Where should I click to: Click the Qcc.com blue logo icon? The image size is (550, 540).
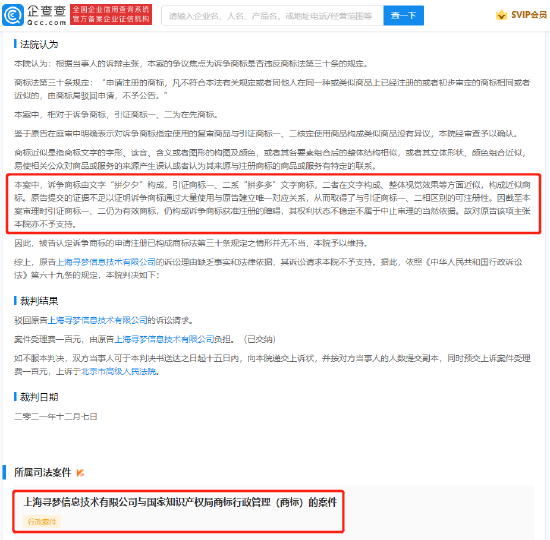coord(13,15)
